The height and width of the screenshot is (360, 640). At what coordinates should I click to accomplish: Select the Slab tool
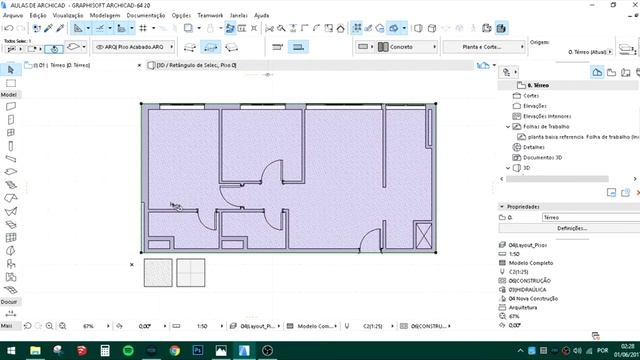pos(11,172)
